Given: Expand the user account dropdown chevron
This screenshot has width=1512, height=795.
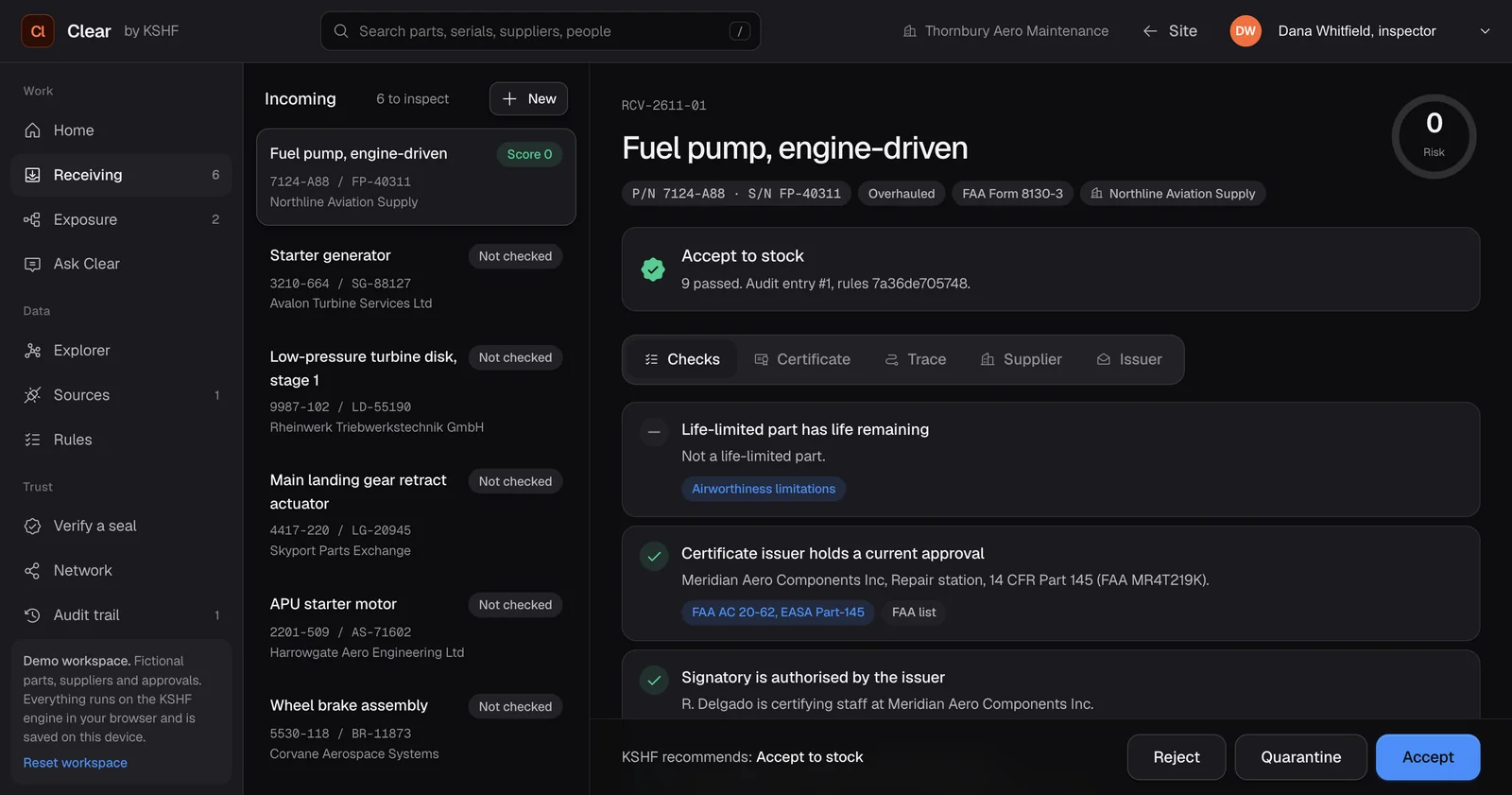Looking at the screenshot, I should (x=1485, y=31).
